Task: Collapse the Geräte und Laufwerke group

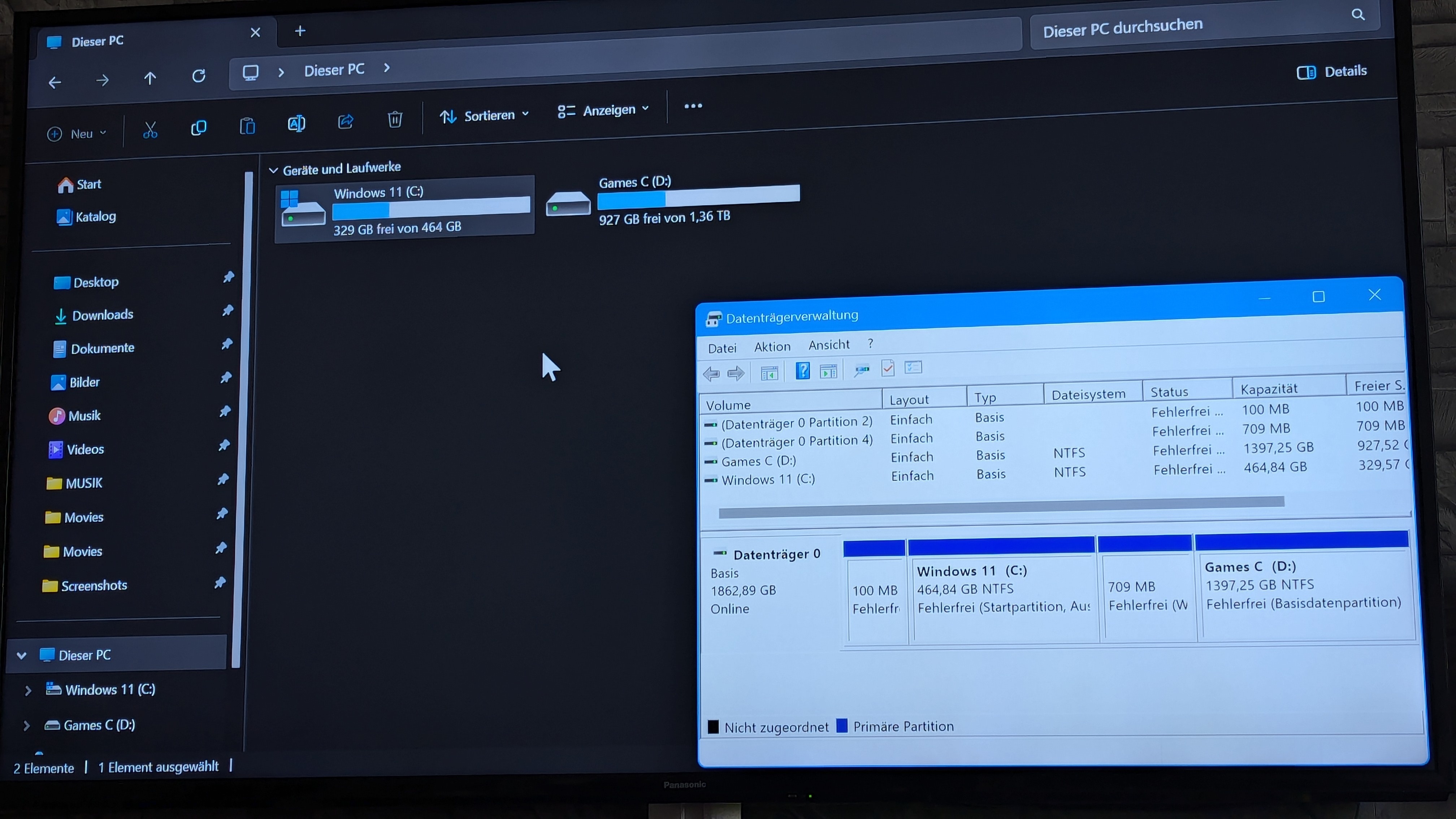Action: coord(274,170)
